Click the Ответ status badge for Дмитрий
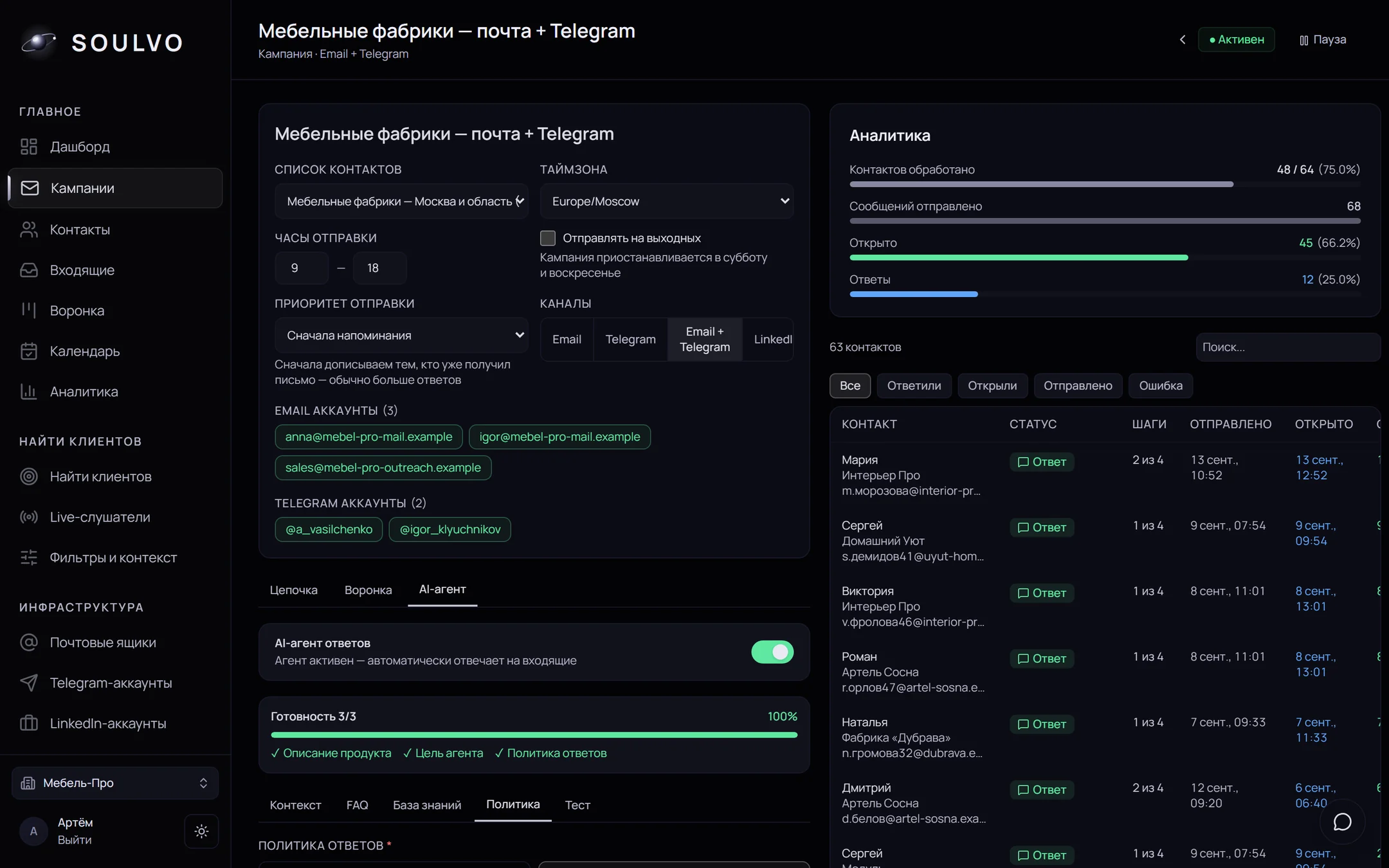 [x=1042, y=790]
